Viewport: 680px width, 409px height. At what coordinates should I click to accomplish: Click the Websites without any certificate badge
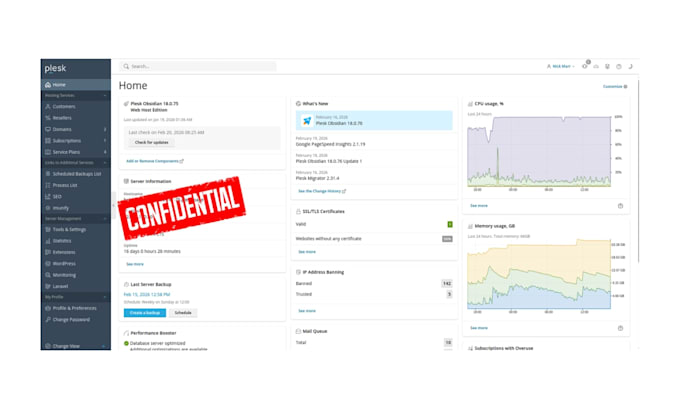(x=447, y=239)
